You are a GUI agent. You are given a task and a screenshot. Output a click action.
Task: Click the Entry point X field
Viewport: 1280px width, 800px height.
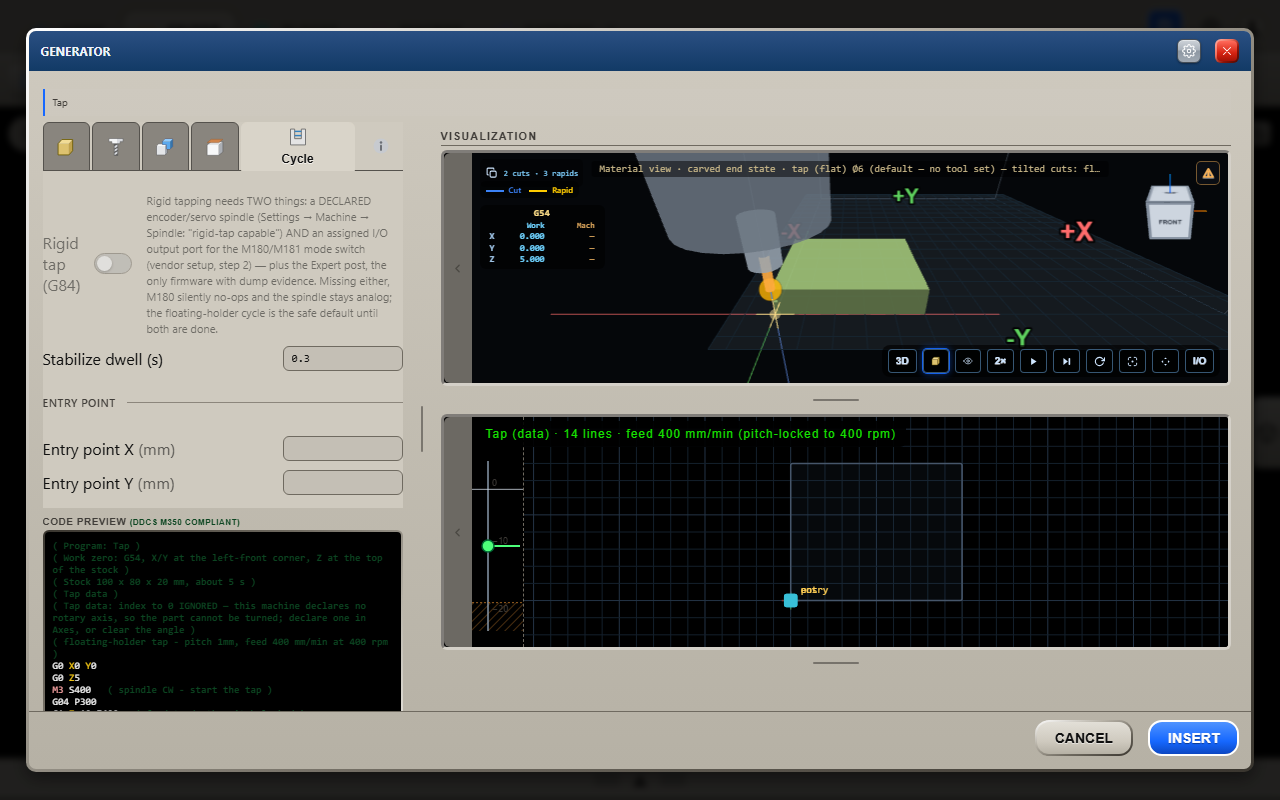[343, 448]
